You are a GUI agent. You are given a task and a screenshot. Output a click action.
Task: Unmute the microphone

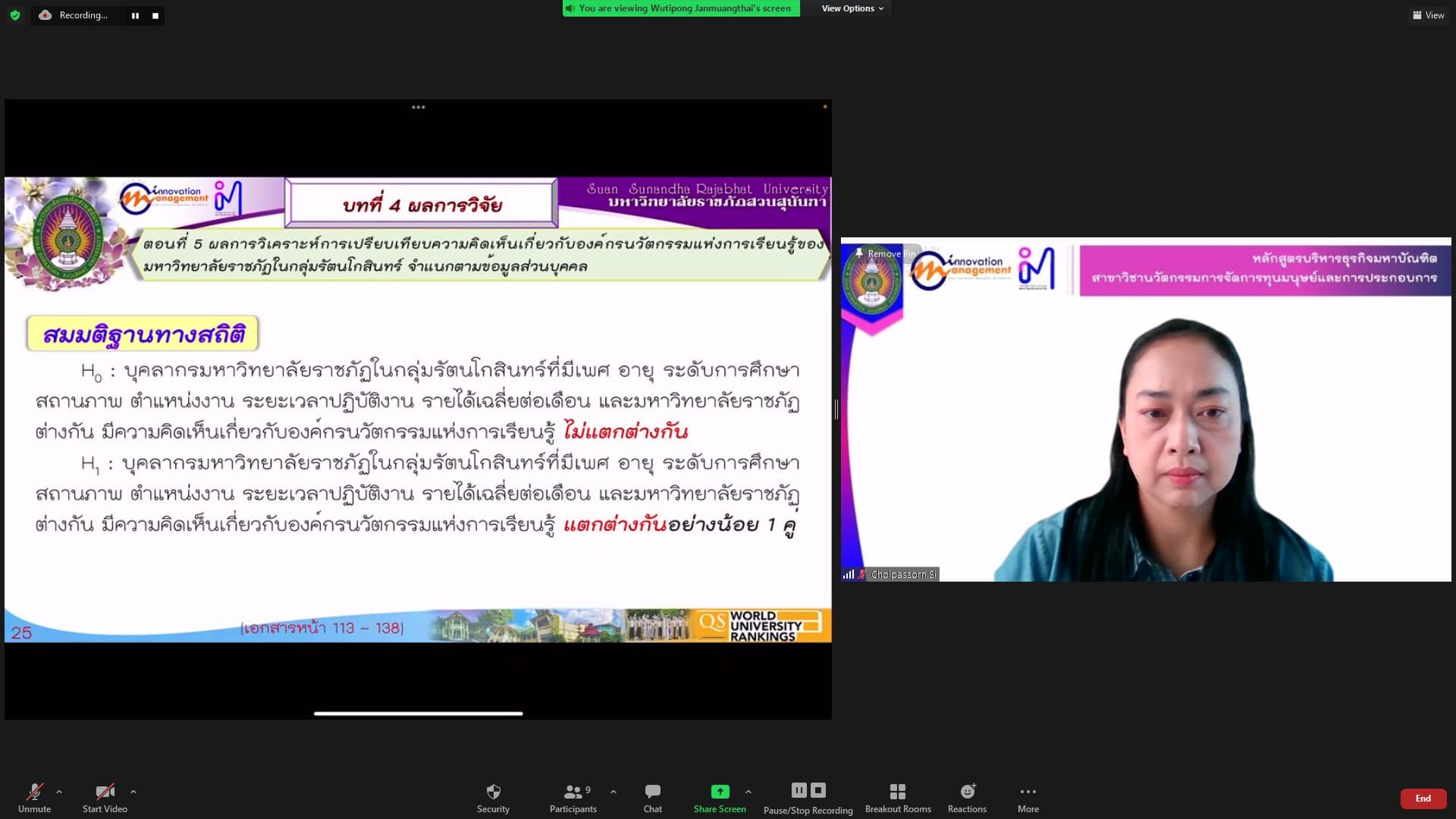click(34, 792)
